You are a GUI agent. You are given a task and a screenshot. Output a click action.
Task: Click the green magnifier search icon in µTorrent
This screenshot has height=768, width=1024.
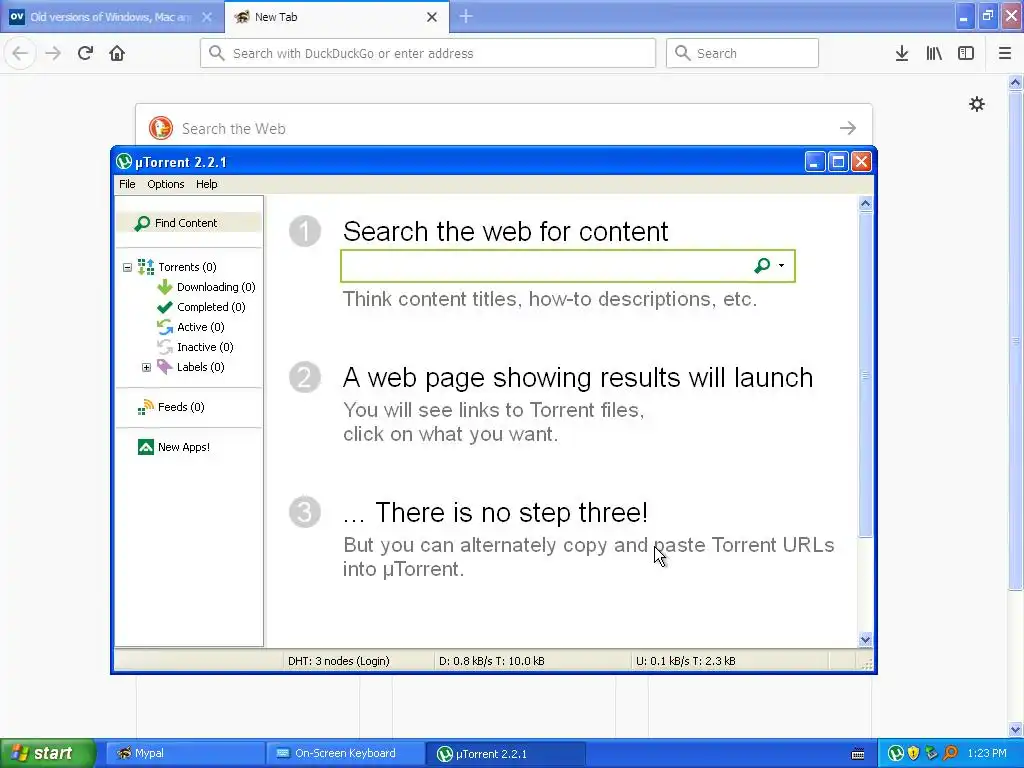(761, 265)
